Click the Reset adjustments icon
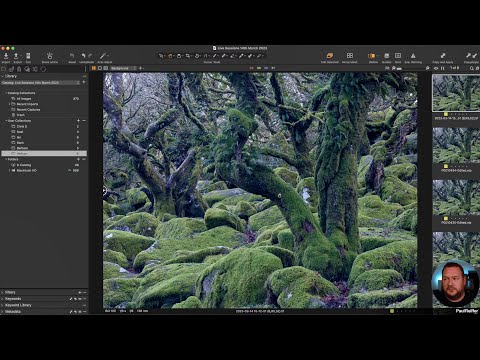 [72, 56]
